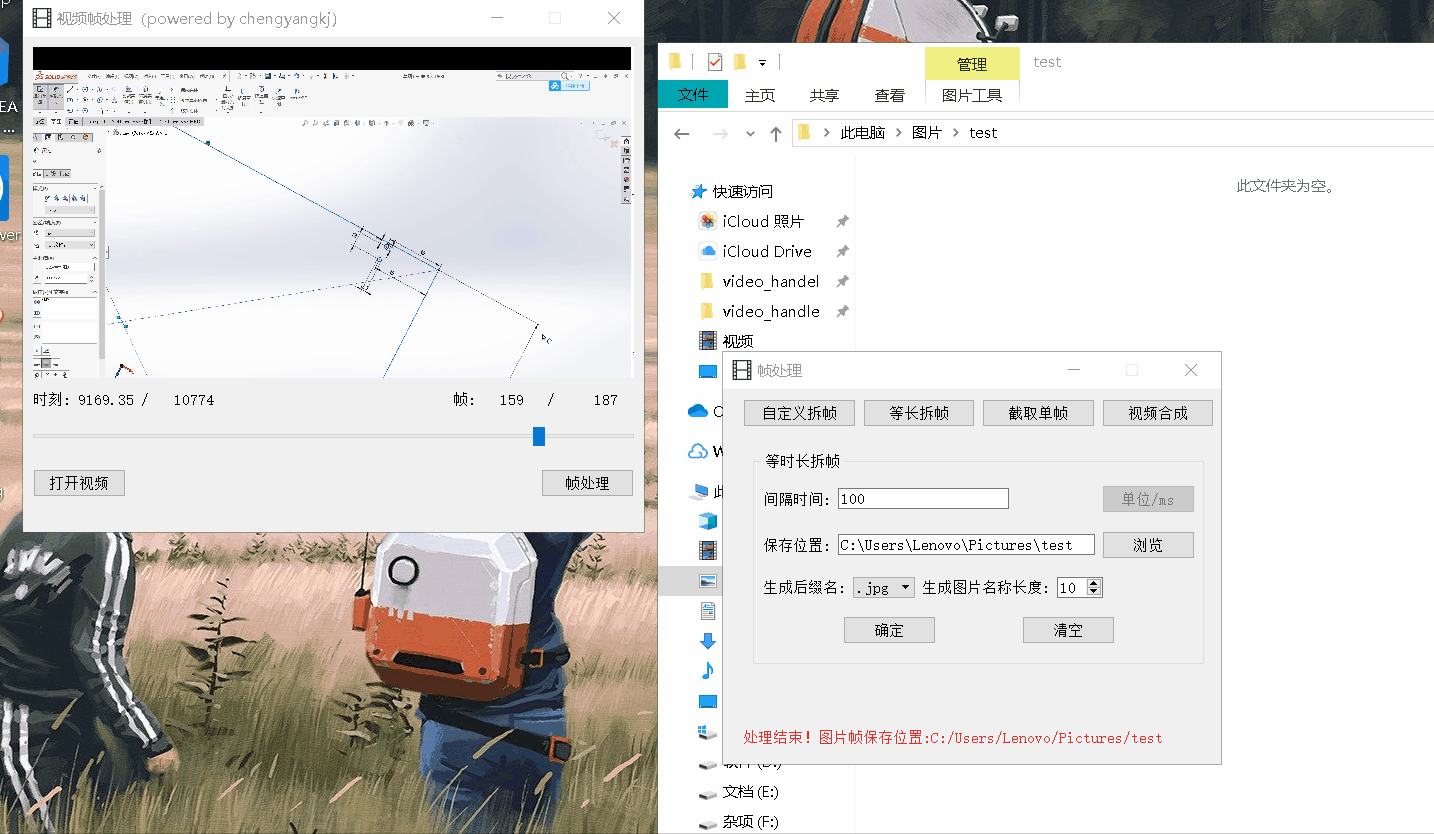Click test in the address bar
1434x834 pixels.
983,133
